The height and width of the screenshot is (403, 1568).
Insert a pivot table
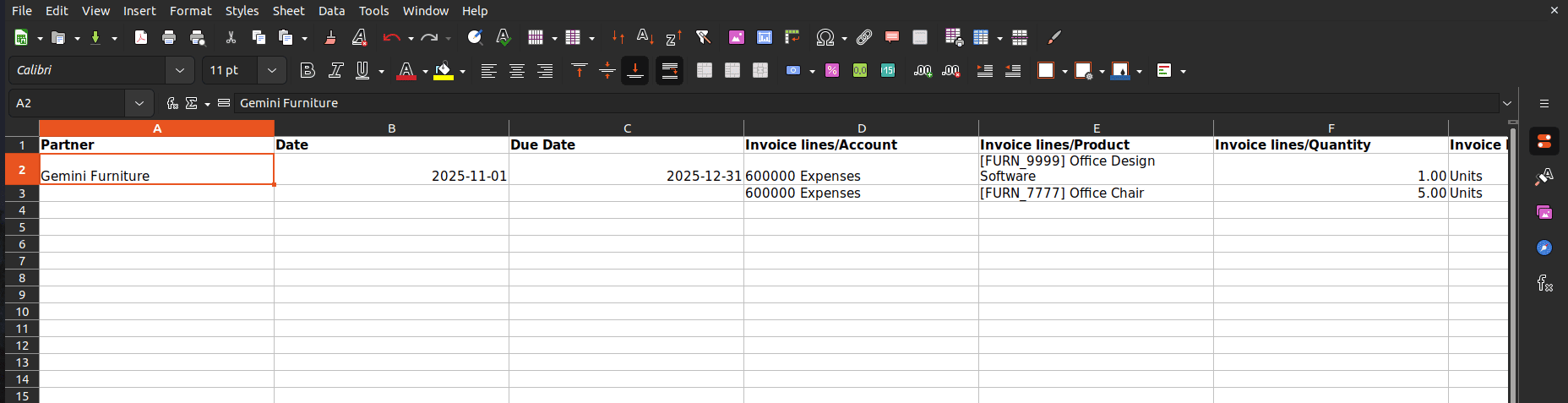click(792, 37)
